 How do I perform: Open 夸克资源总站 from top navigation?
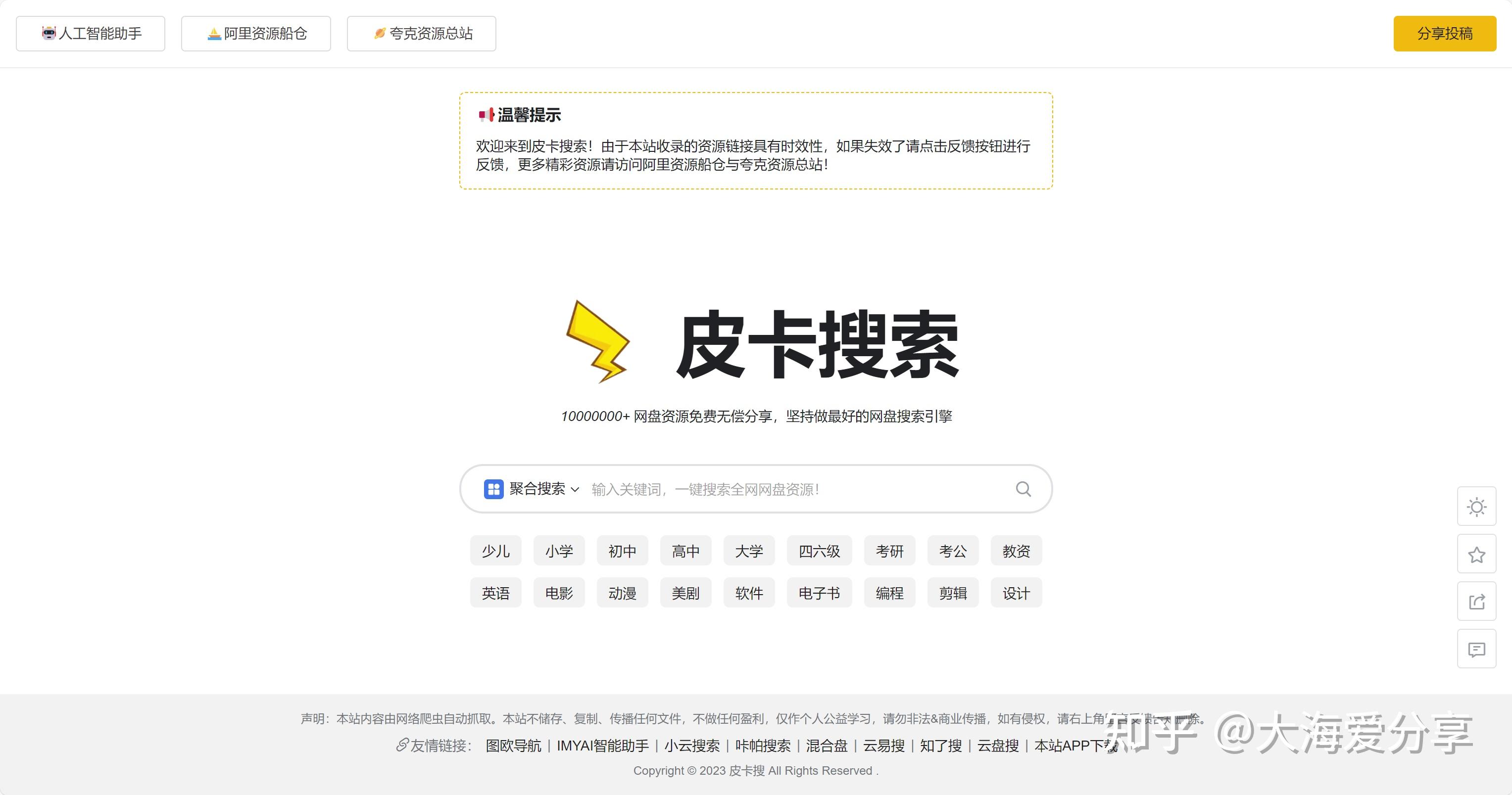coord(422,34)
